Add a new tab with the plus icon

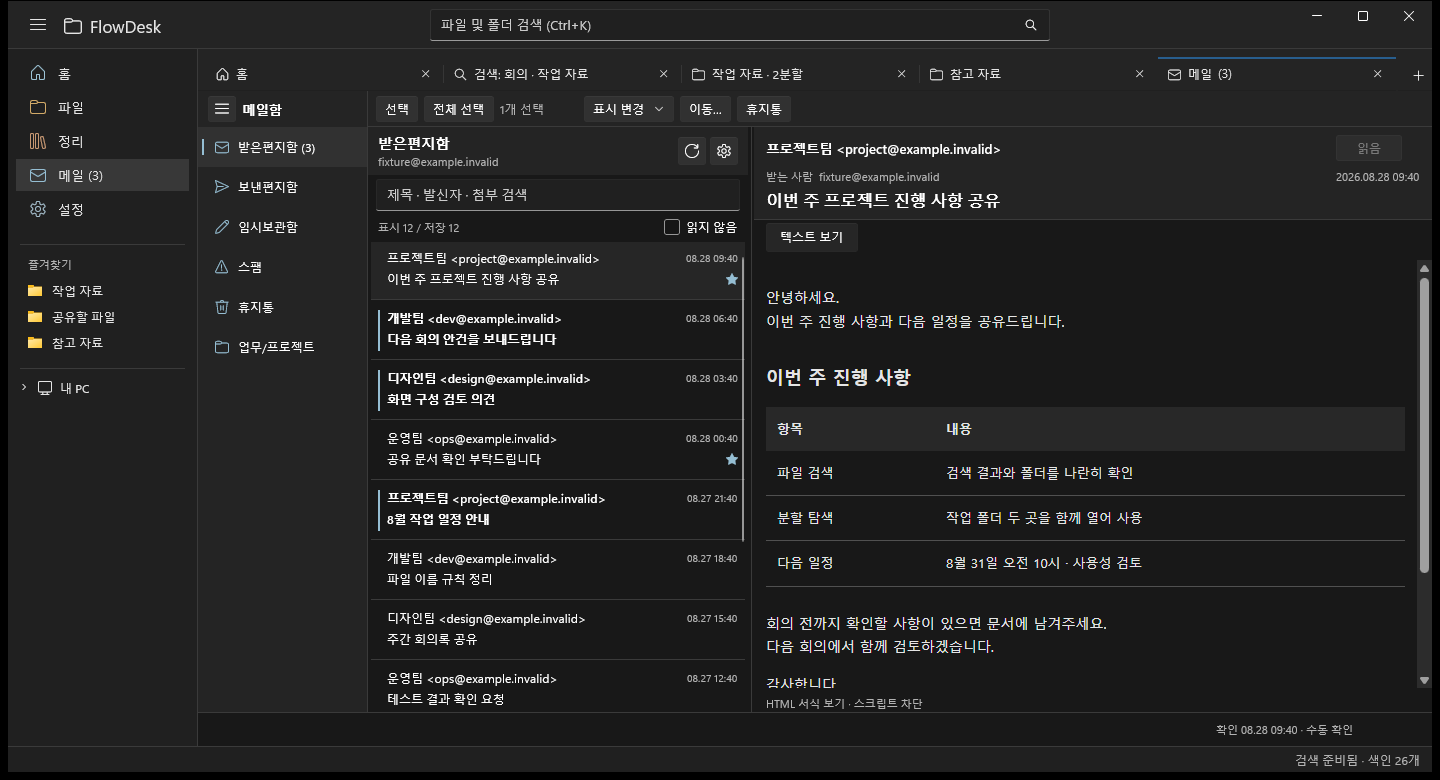click(1418, 75)
